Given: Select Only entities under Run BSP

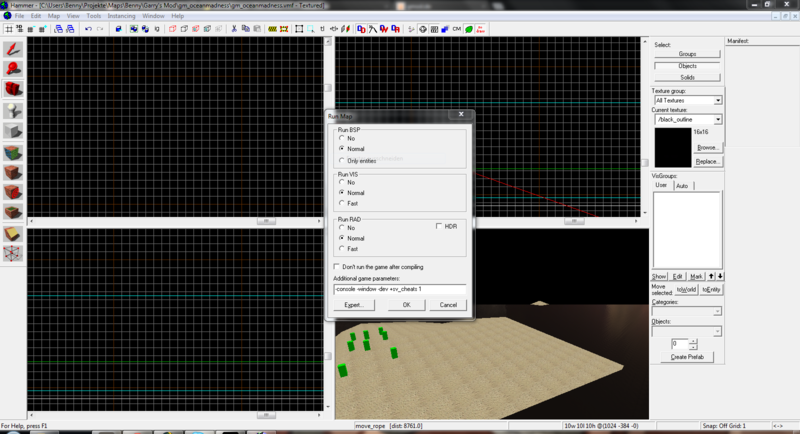Looking at the screenshot, I should (341, 160).
